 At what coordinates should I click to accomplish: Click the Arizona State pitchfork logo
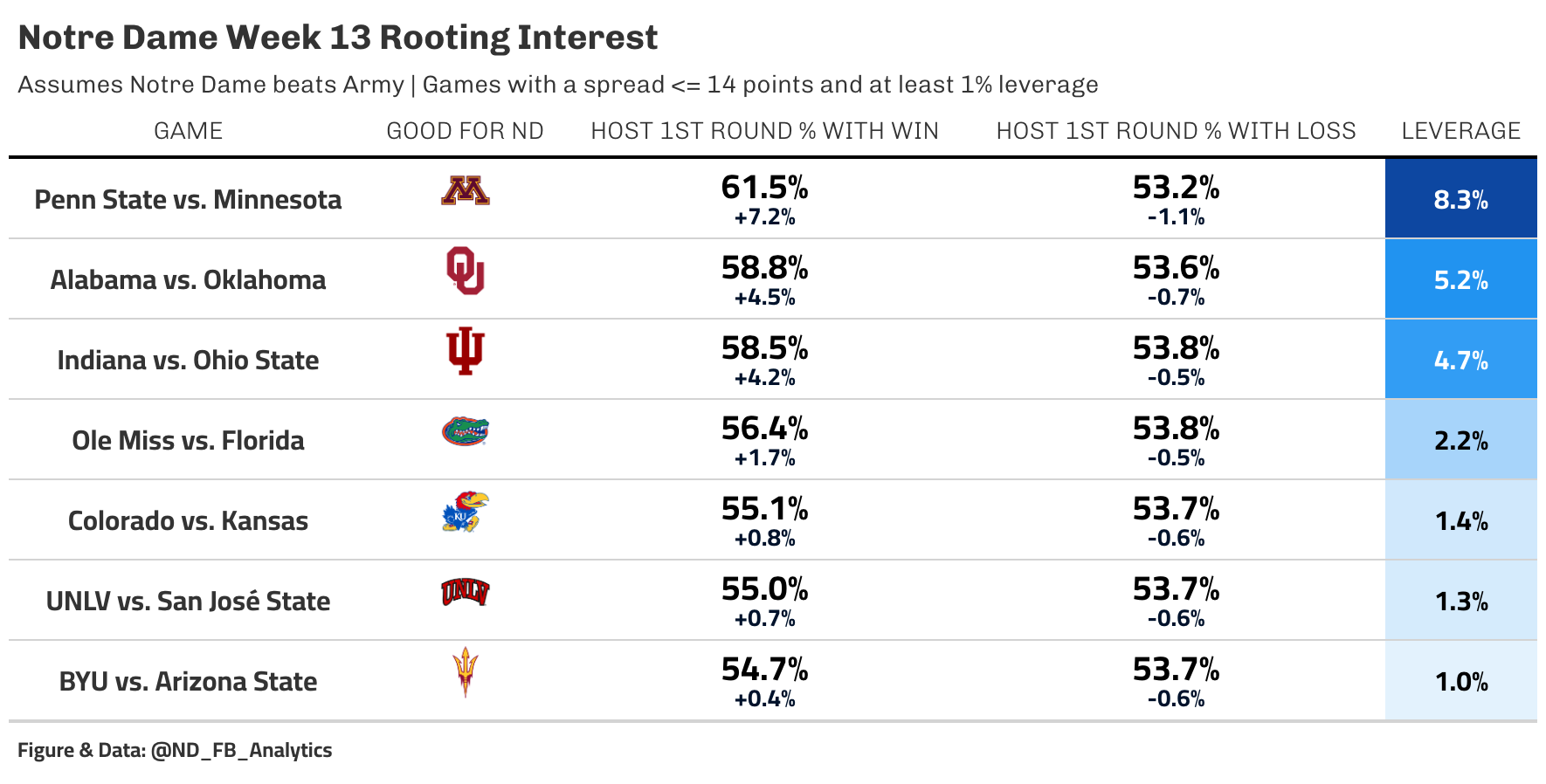466,672
